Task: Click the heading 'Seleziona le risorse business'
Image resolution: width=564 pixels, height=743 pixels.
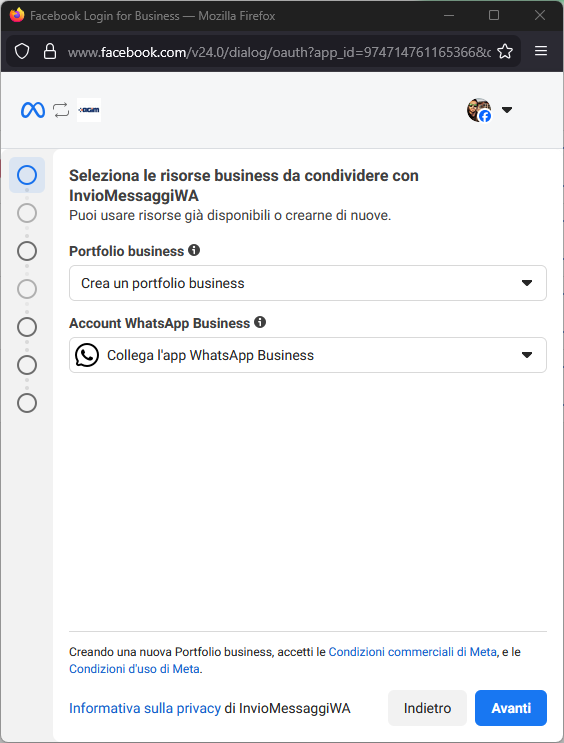Action: tap(244, 185)
